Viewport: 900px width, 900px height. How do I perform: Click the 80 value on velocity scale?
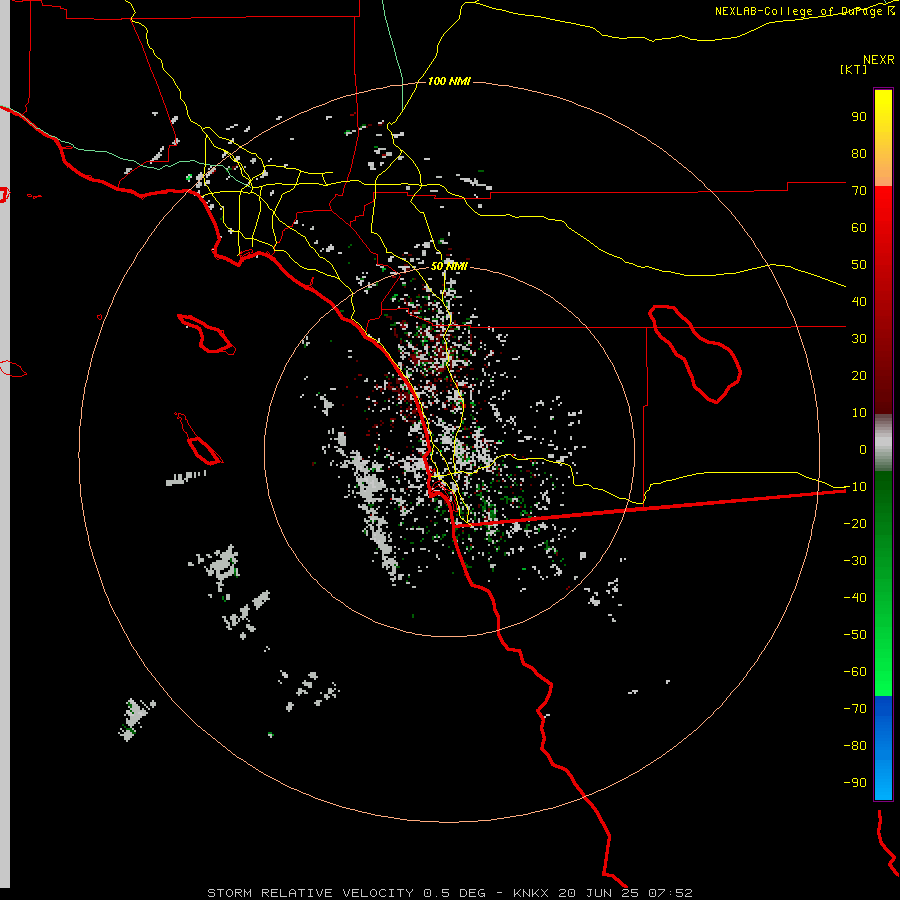(859, 153)
